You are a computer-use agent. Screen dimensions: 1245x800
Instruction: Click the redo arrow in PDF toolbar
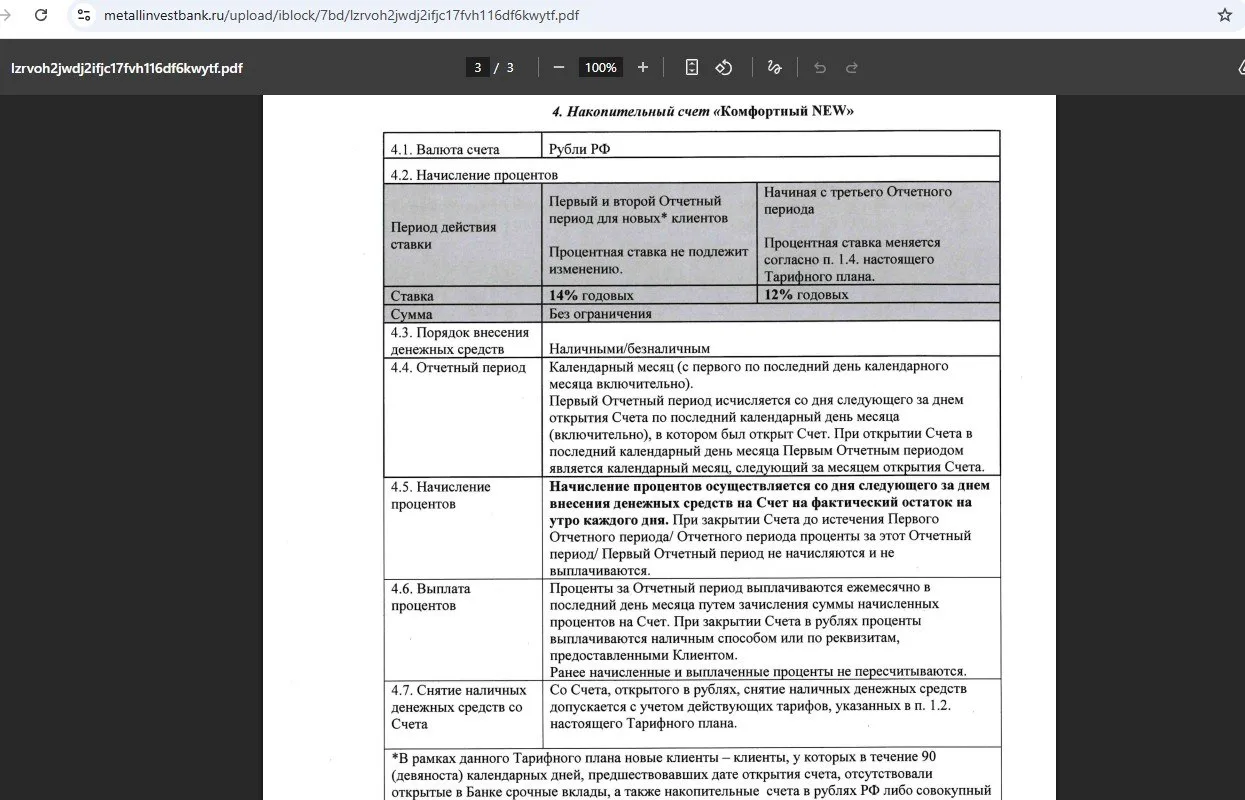tap(852, 67)
